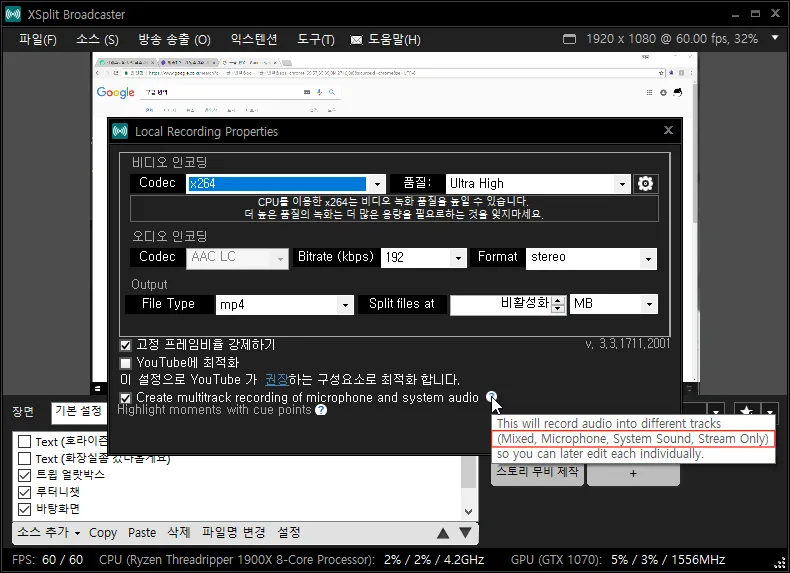Toggle Text (화장실좀 source checkbox
The height and width of the screenshot is (573, 790).
[x=24, y=459]
